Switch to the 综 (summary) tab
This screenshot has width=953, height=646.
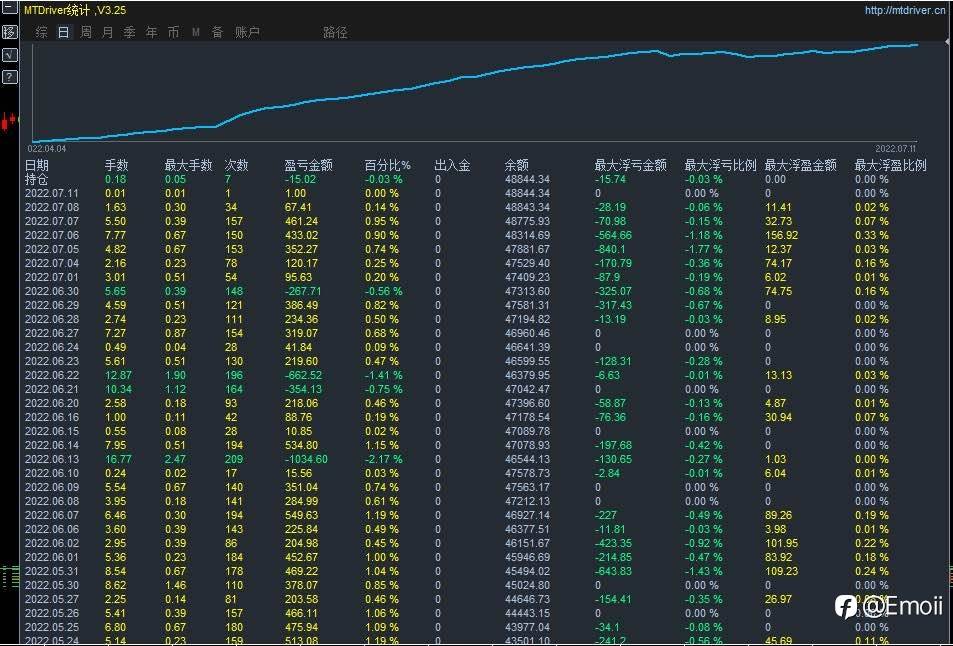[41, 32]
